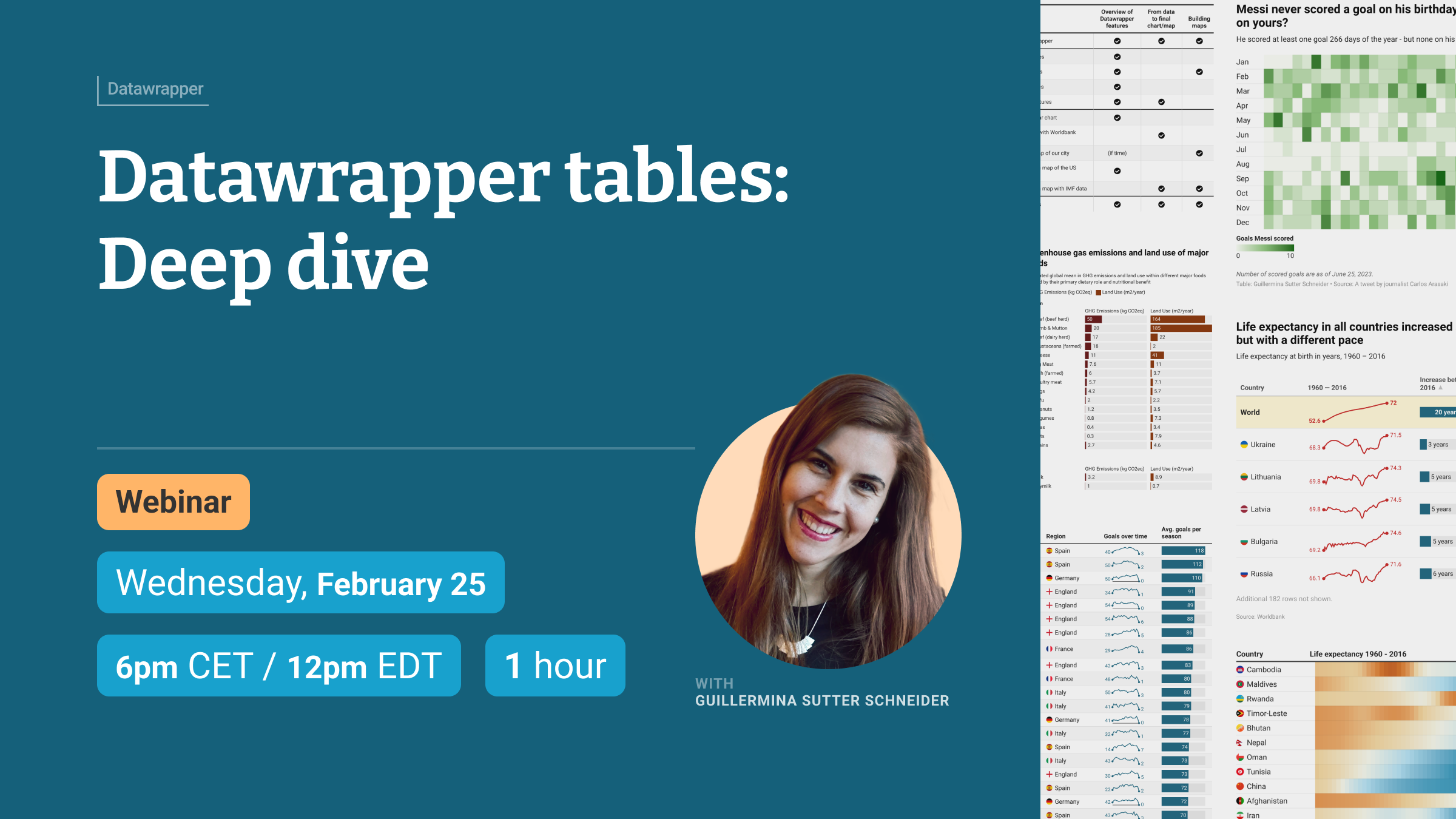1456x819 pixels.
Task: Click the Goals over time column header
Action: click(x=1125, y=536)
